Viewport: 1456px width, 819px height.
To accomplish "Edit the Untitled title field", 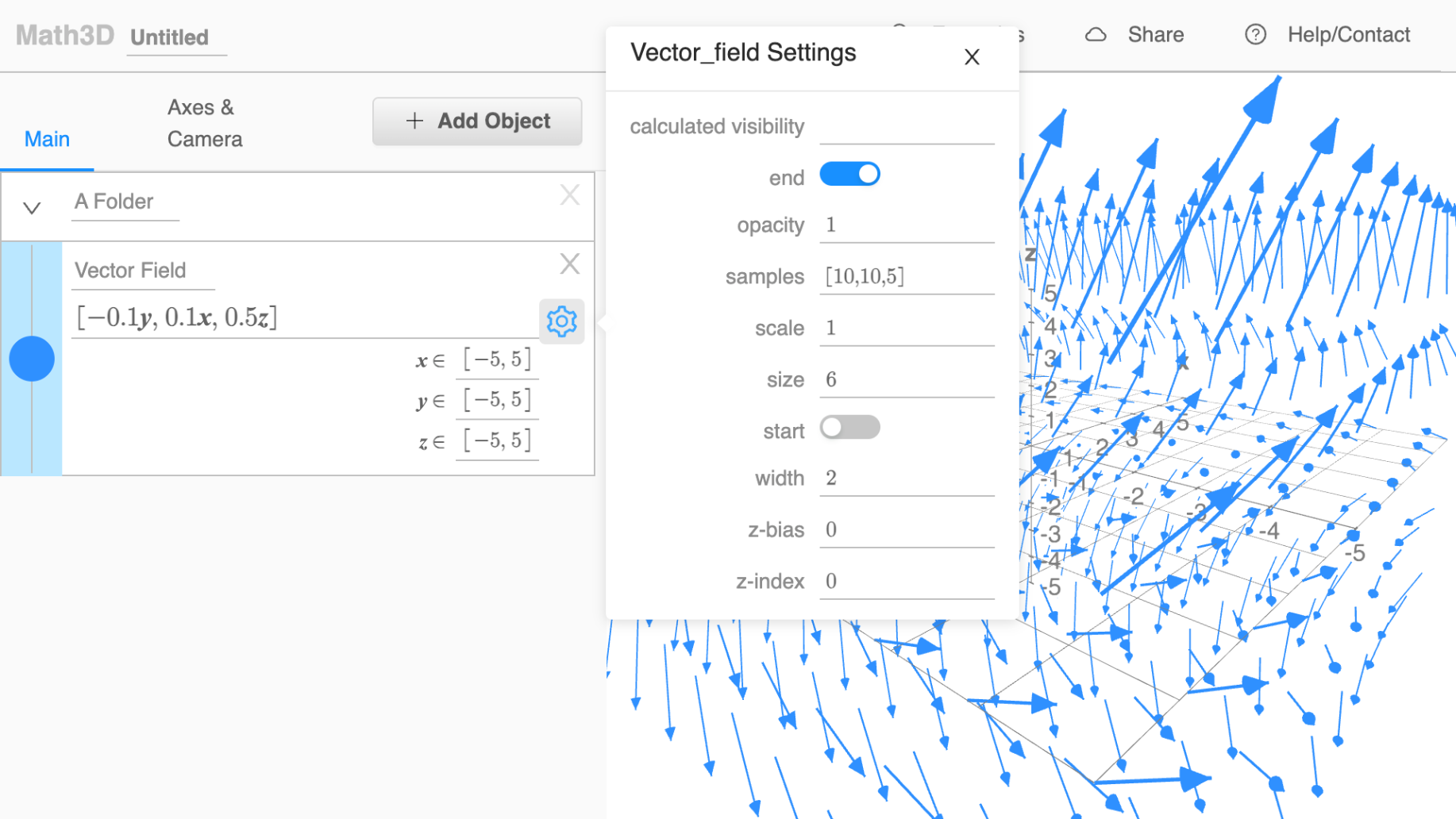I will (x=170, y=37).
